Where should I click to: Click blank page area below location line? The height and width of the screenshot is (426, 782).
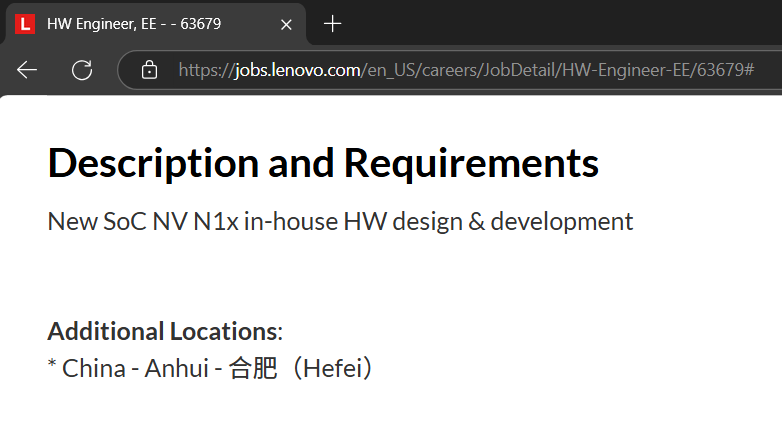tap(400, 405)
